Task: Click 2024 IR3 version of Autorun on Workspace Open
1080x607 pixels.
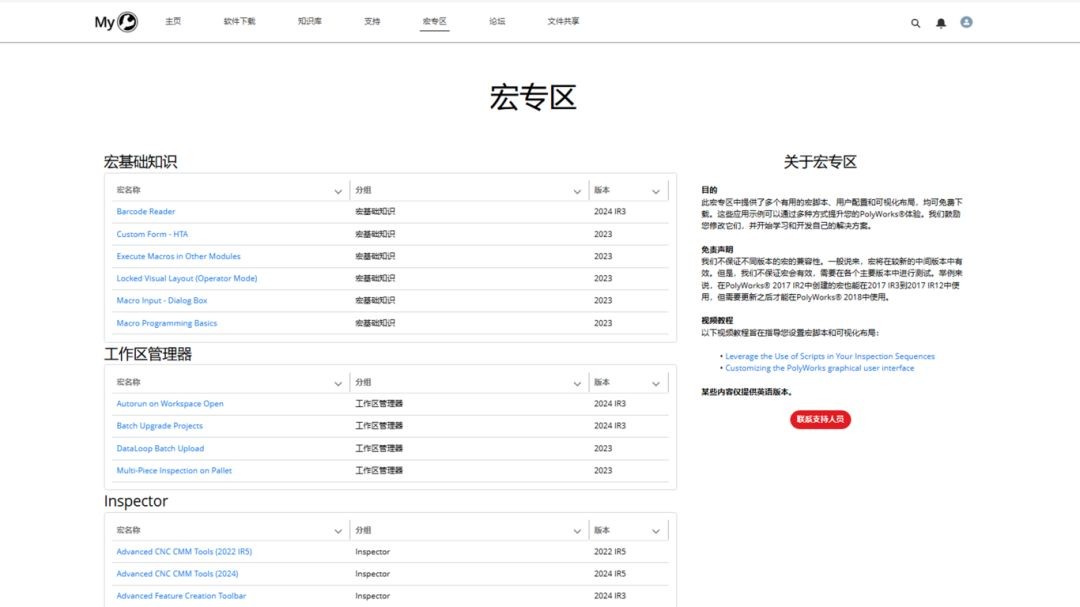Action: pos(610,404)
